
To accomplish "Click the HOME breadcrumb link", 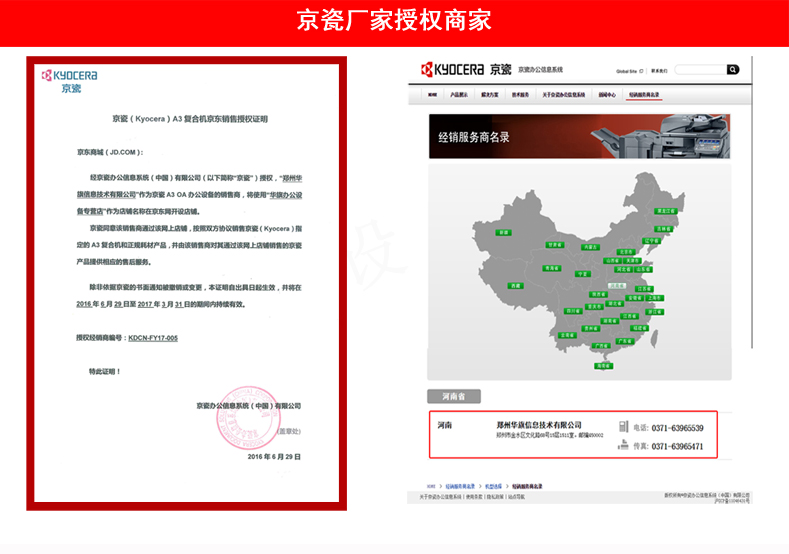I will click(431, 487).
